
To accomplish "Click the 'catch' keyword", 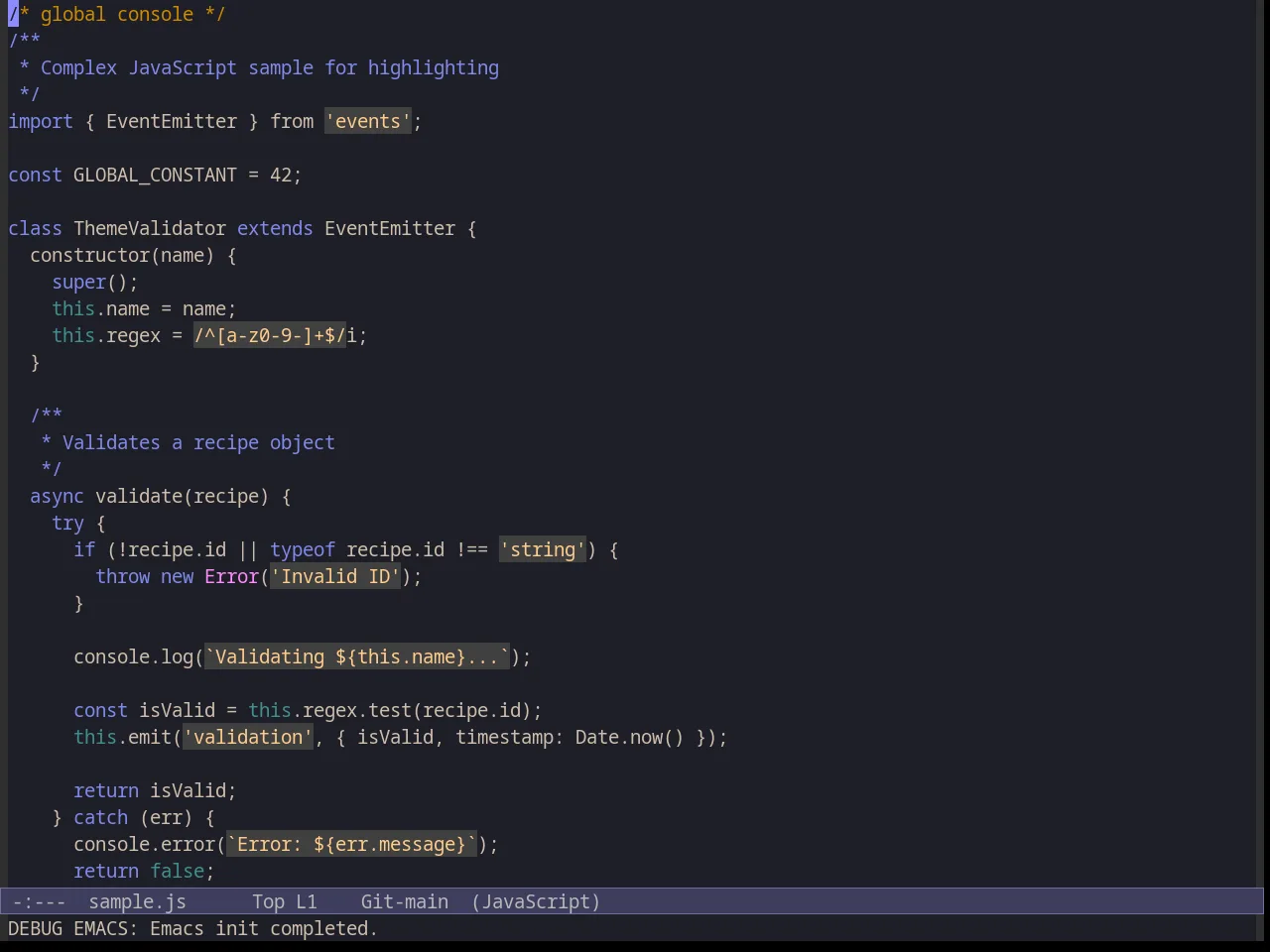I will [x=100, y=817].
